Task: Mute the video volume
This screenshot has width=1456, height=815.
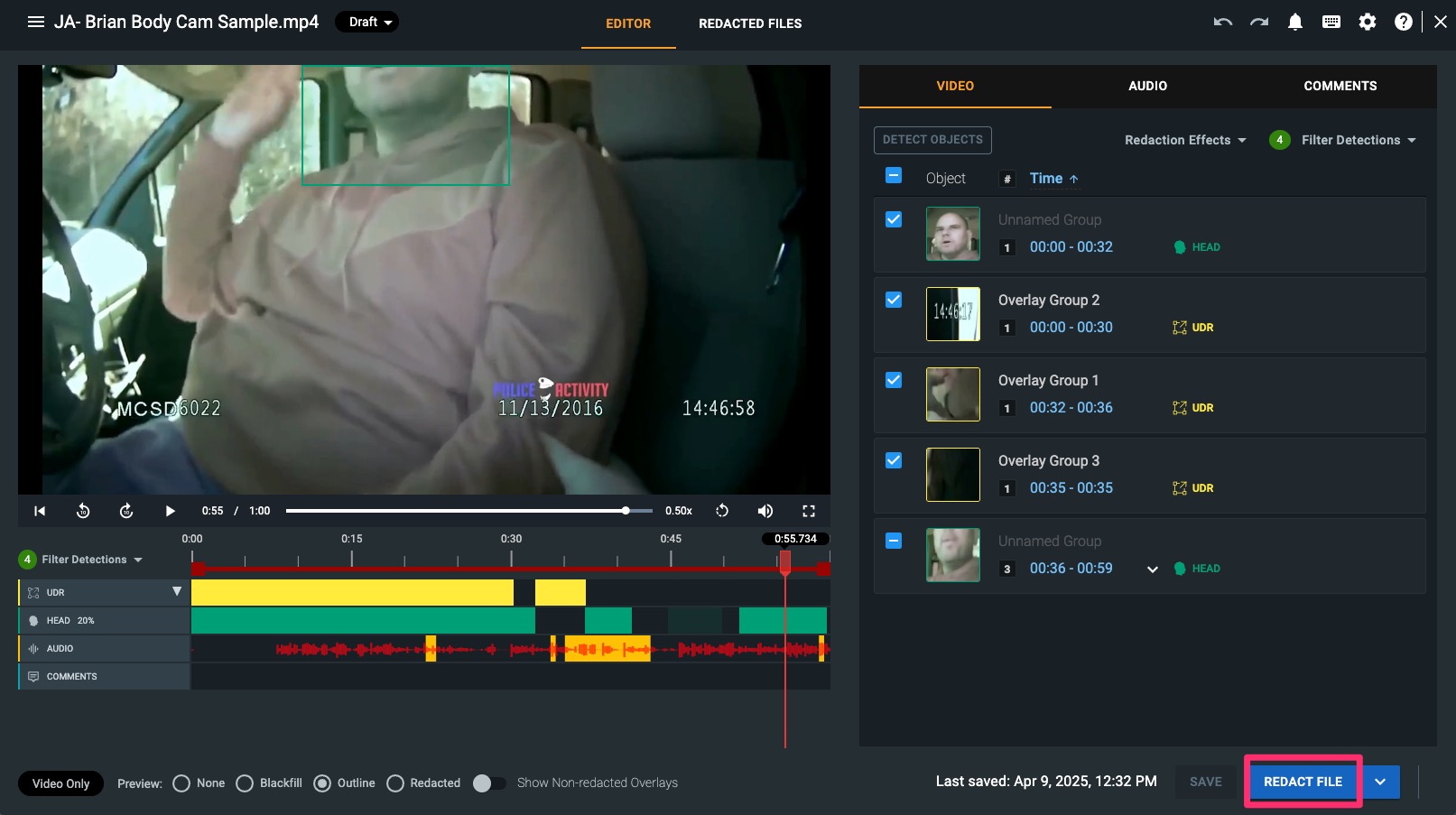Action: click(x=765, y=511)
